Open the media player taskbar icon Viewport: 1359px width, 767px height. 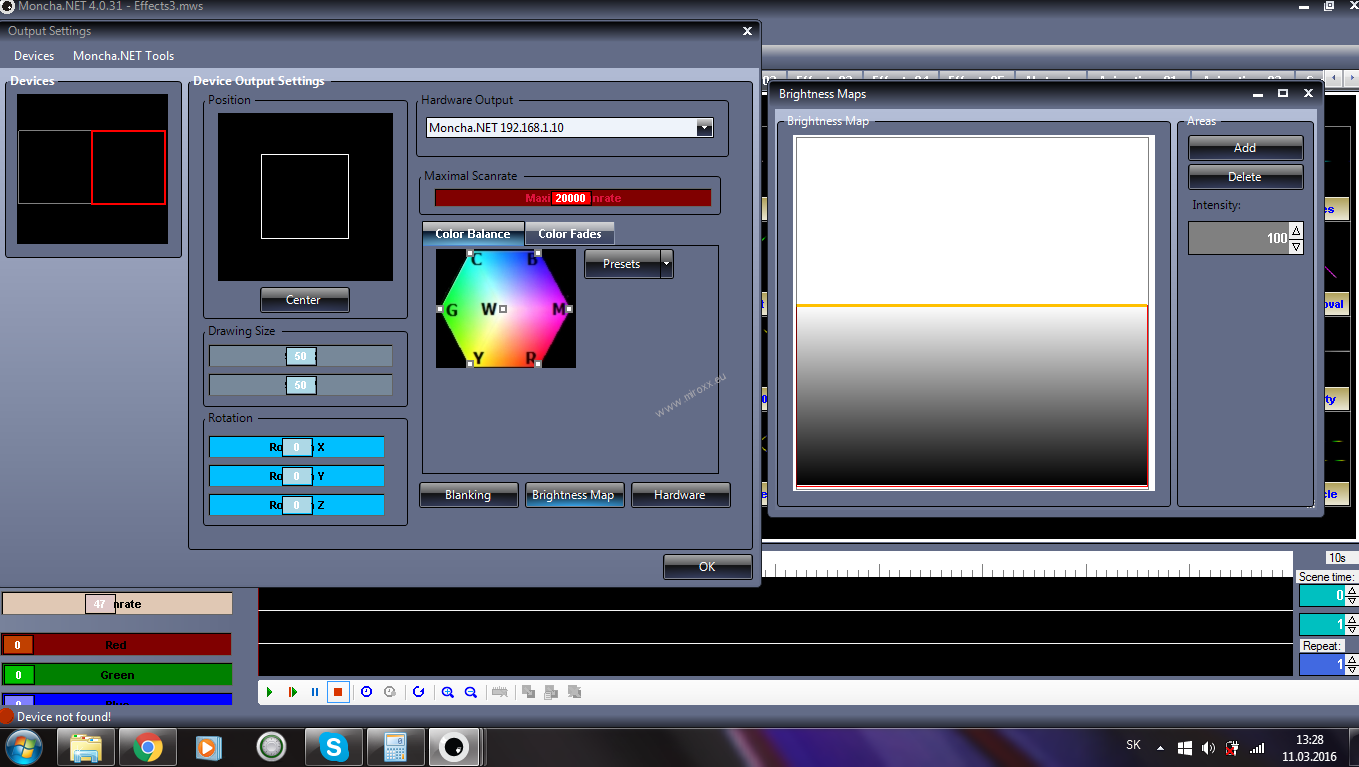(x=209, y=747)
